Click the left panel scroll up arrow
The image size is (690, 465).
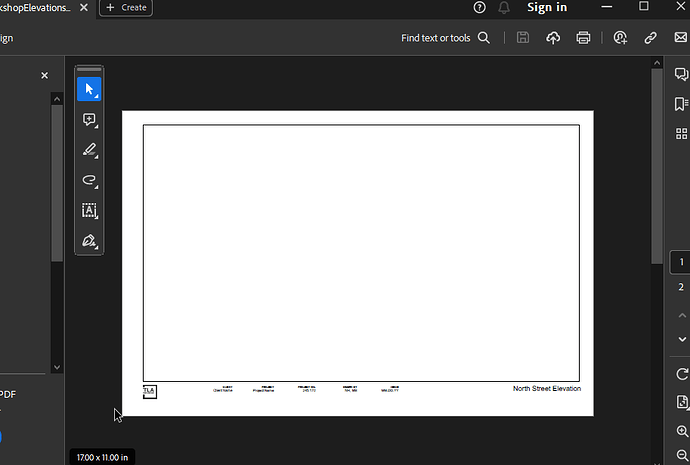57,99
